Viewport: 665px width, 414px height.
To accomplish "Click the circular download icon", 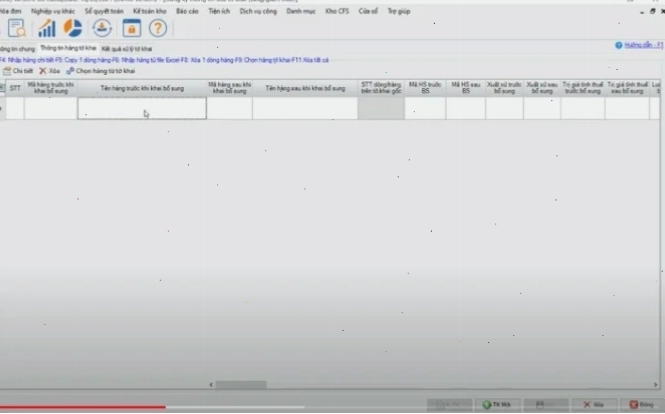I will pos(102,28).
